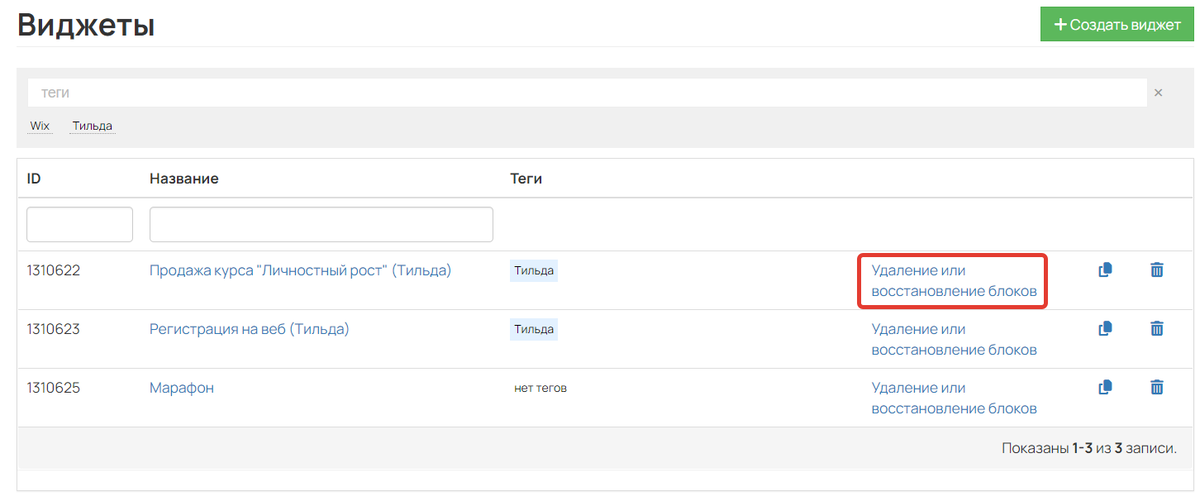Copy the widget in row 1310623
The width and height of the screenshot is (1200, 501).
(x=1105, y=328)
